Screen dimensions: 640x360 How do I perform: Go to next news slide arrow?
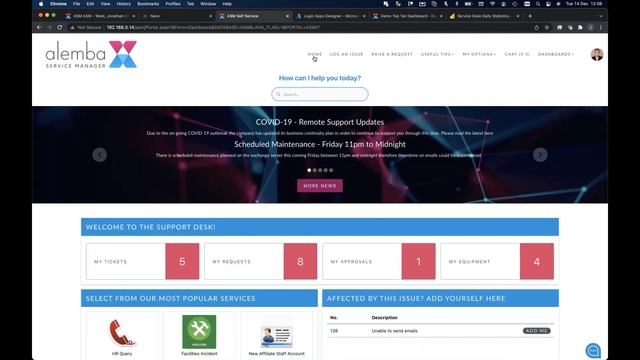click(x=540, y=155)
